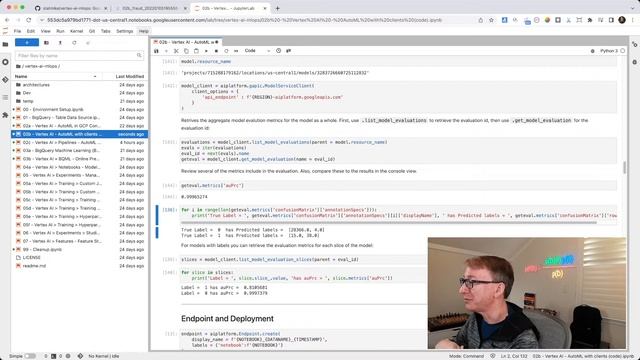The height and width of the screenshot is (360, 640).
Task: Open the Settings menu
Action: (124, 31)
